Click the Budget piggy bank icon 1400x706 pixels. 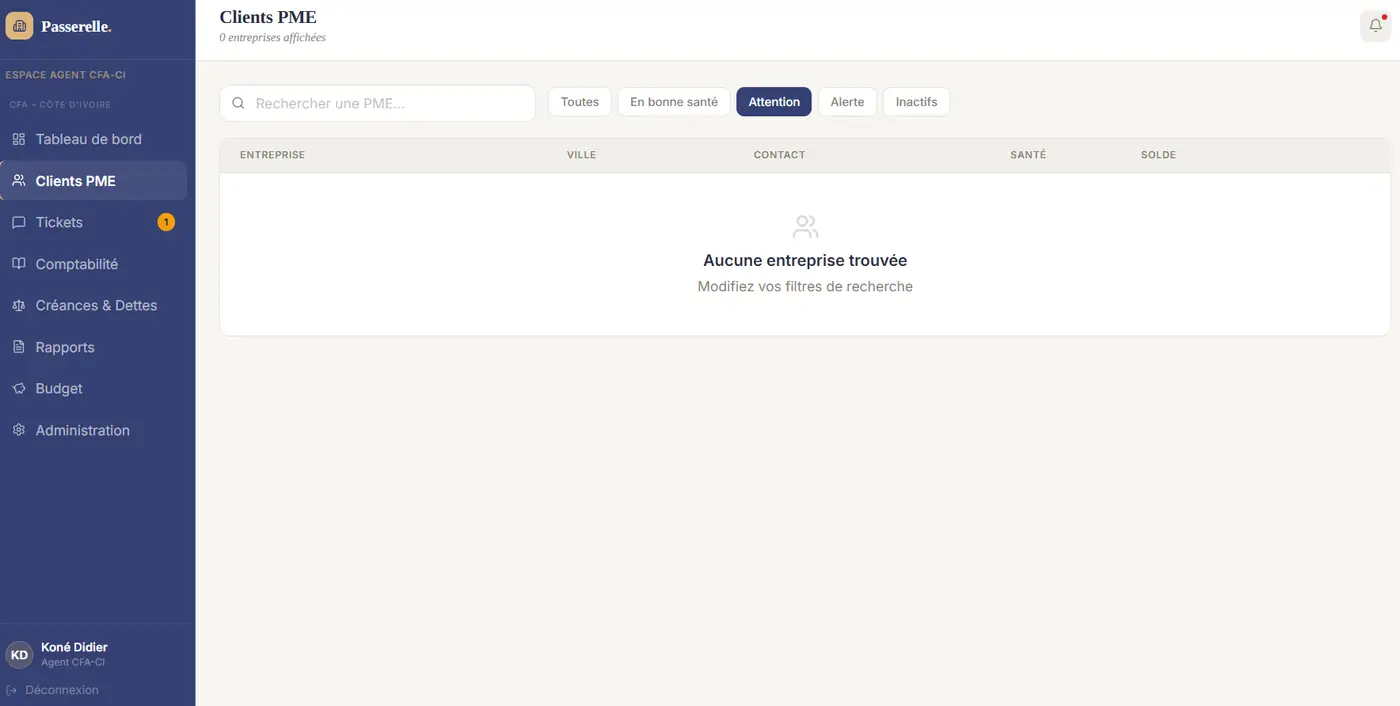(x=18, y=388)
